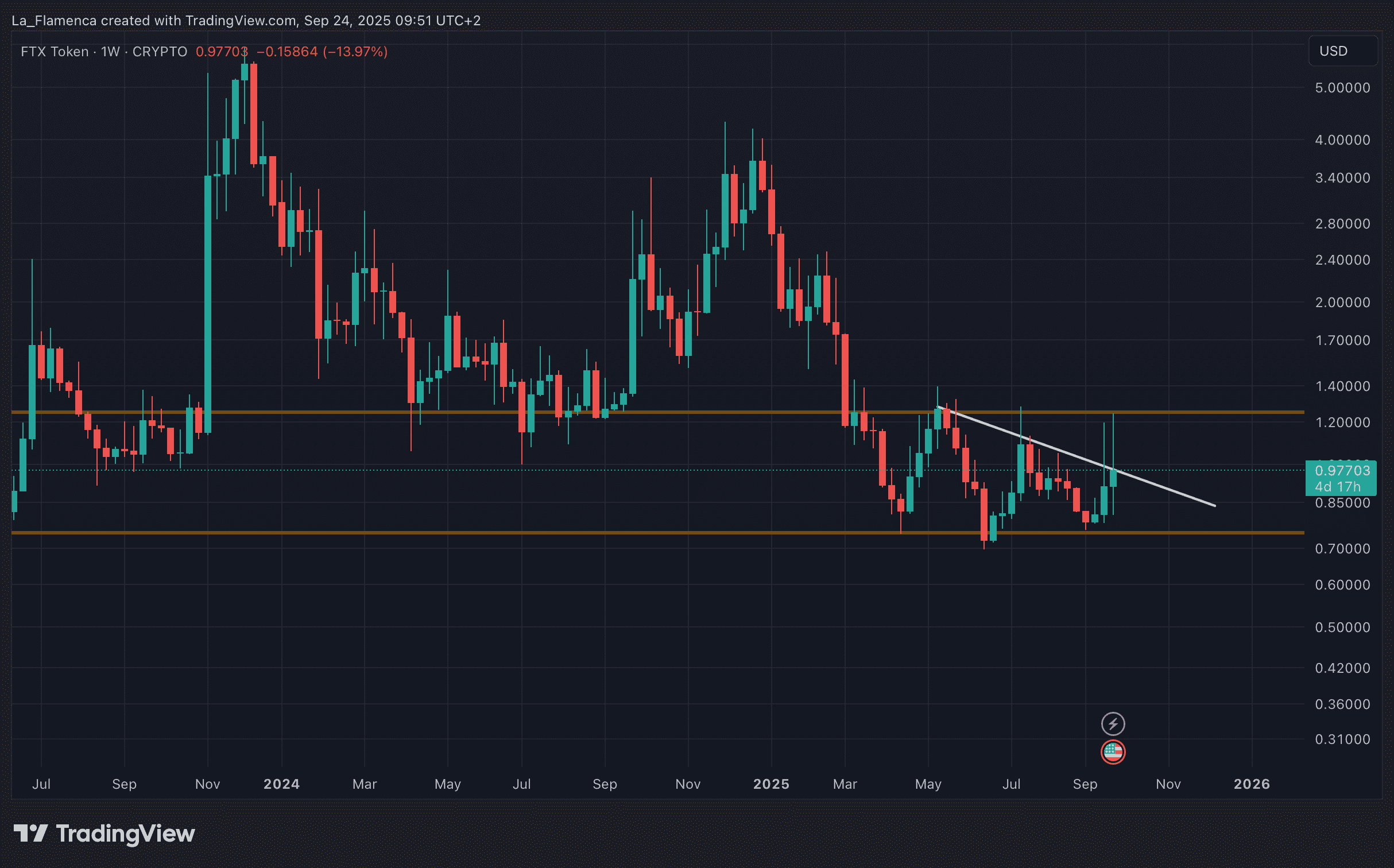The height and width of the screenshot is (868, 1394).
Task: Click the lightning bolt event icon
Action: 1113,723
